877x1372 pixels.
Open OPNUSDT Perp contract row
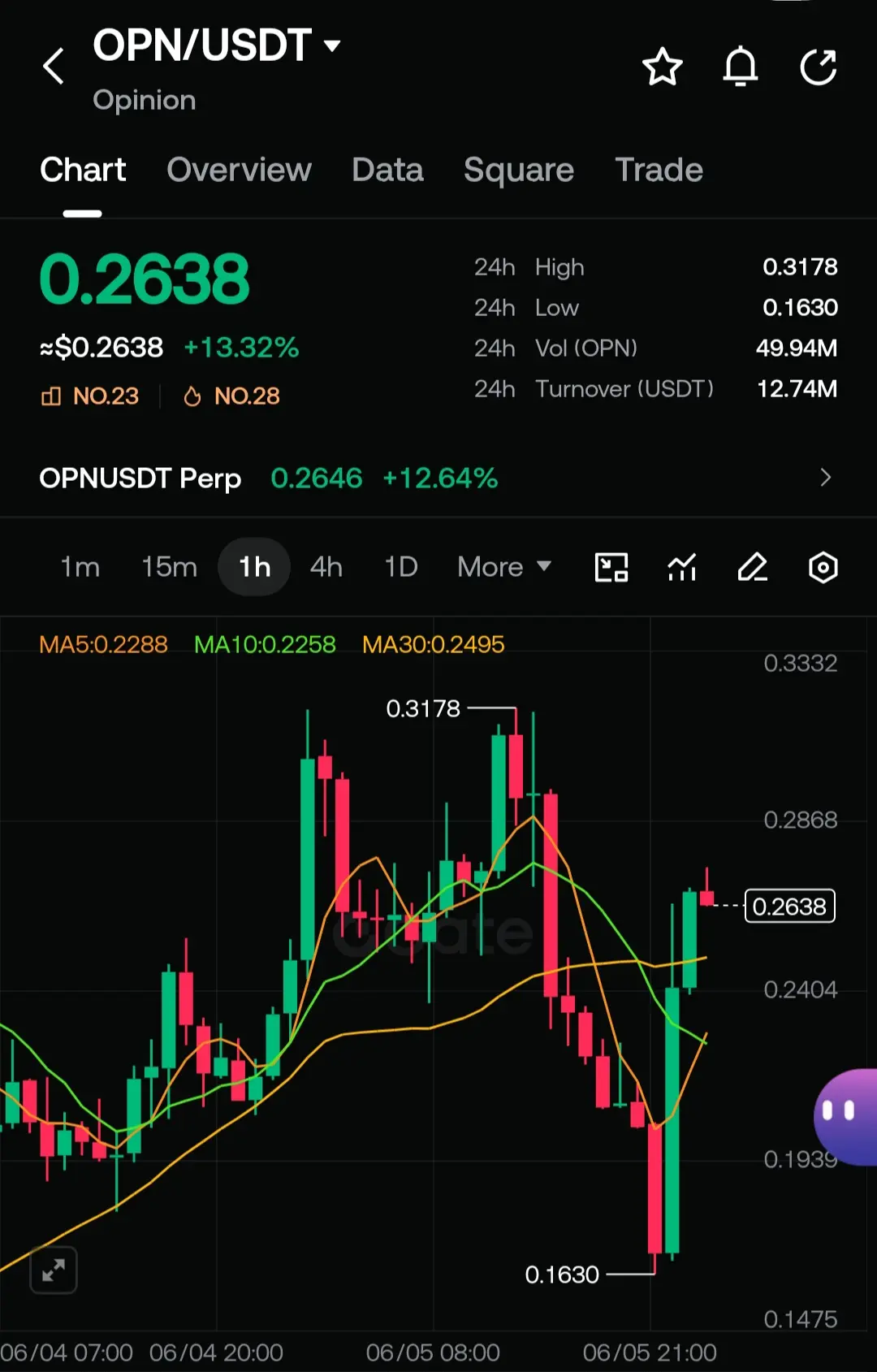click(438, 478)
